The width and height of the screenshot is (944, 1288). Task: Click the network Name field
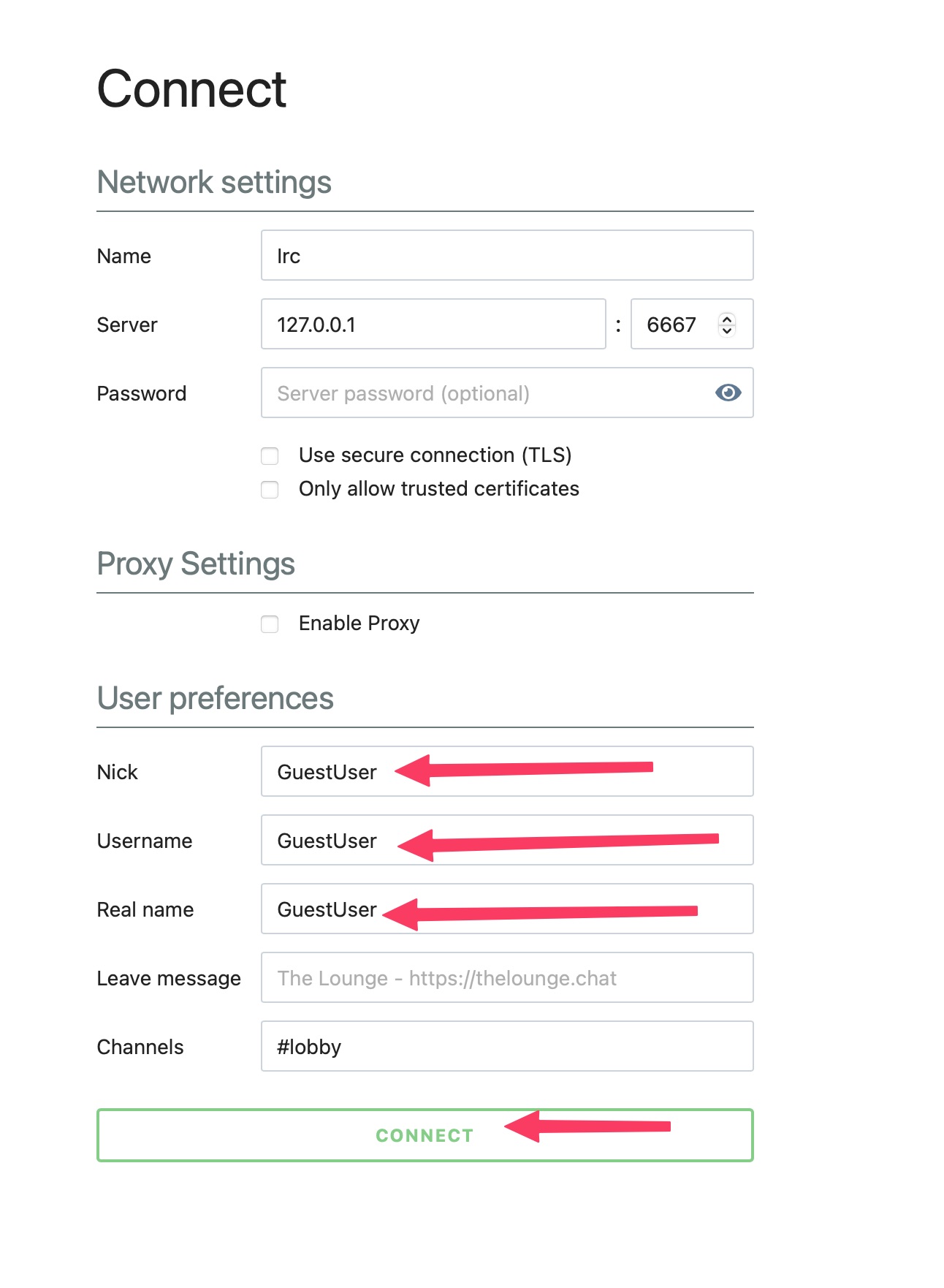[x=506, y=256]
